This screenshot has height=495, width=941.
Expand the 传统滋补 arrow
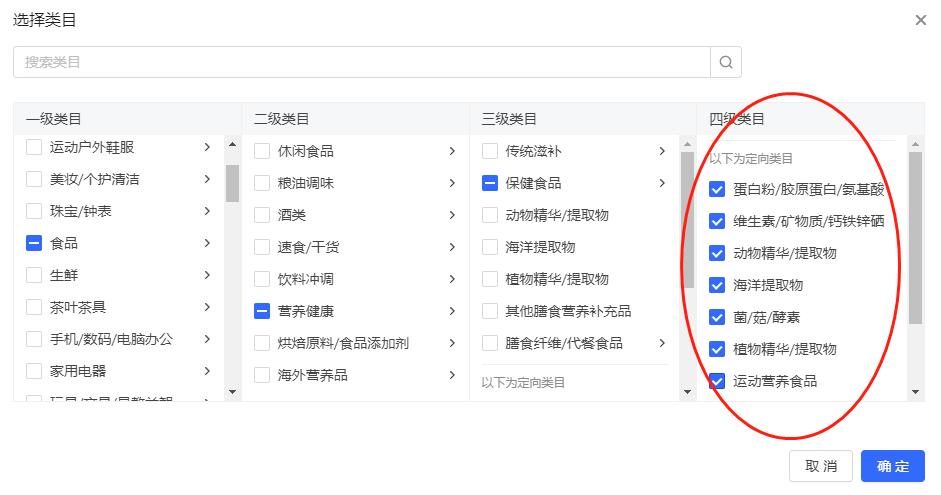[662, 151]
